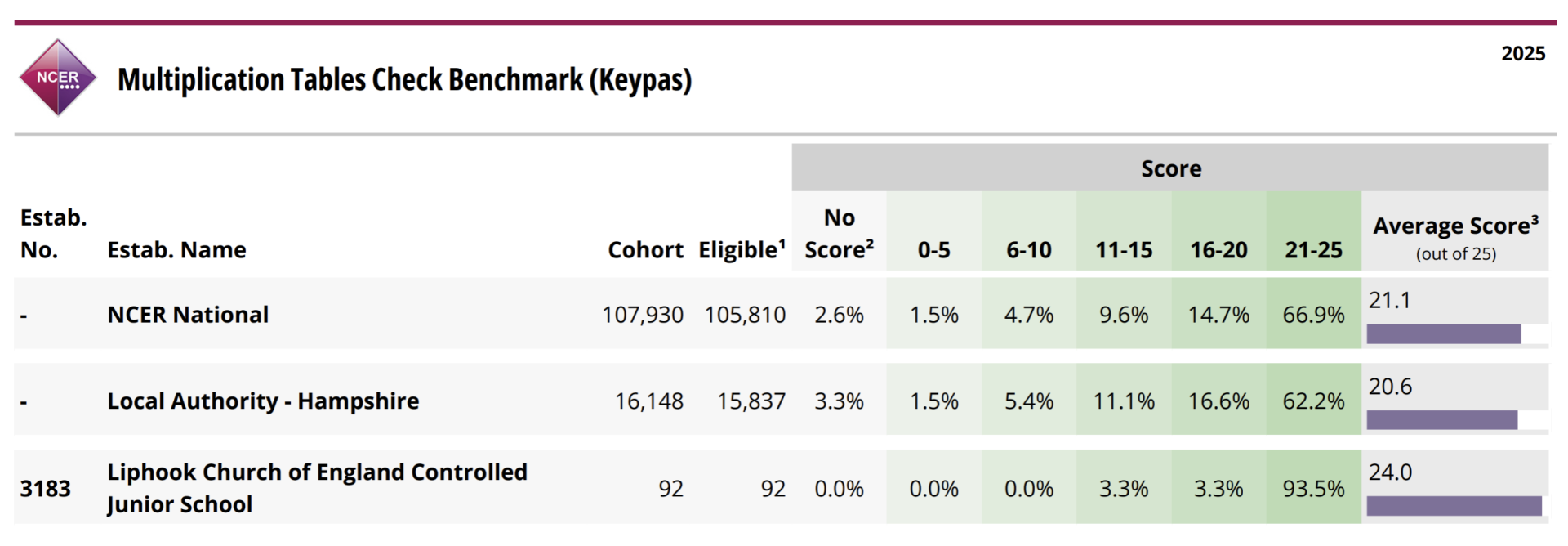Click the 66.9% cell for NCER National
1568x546 pixels.
coord(1313,315)
